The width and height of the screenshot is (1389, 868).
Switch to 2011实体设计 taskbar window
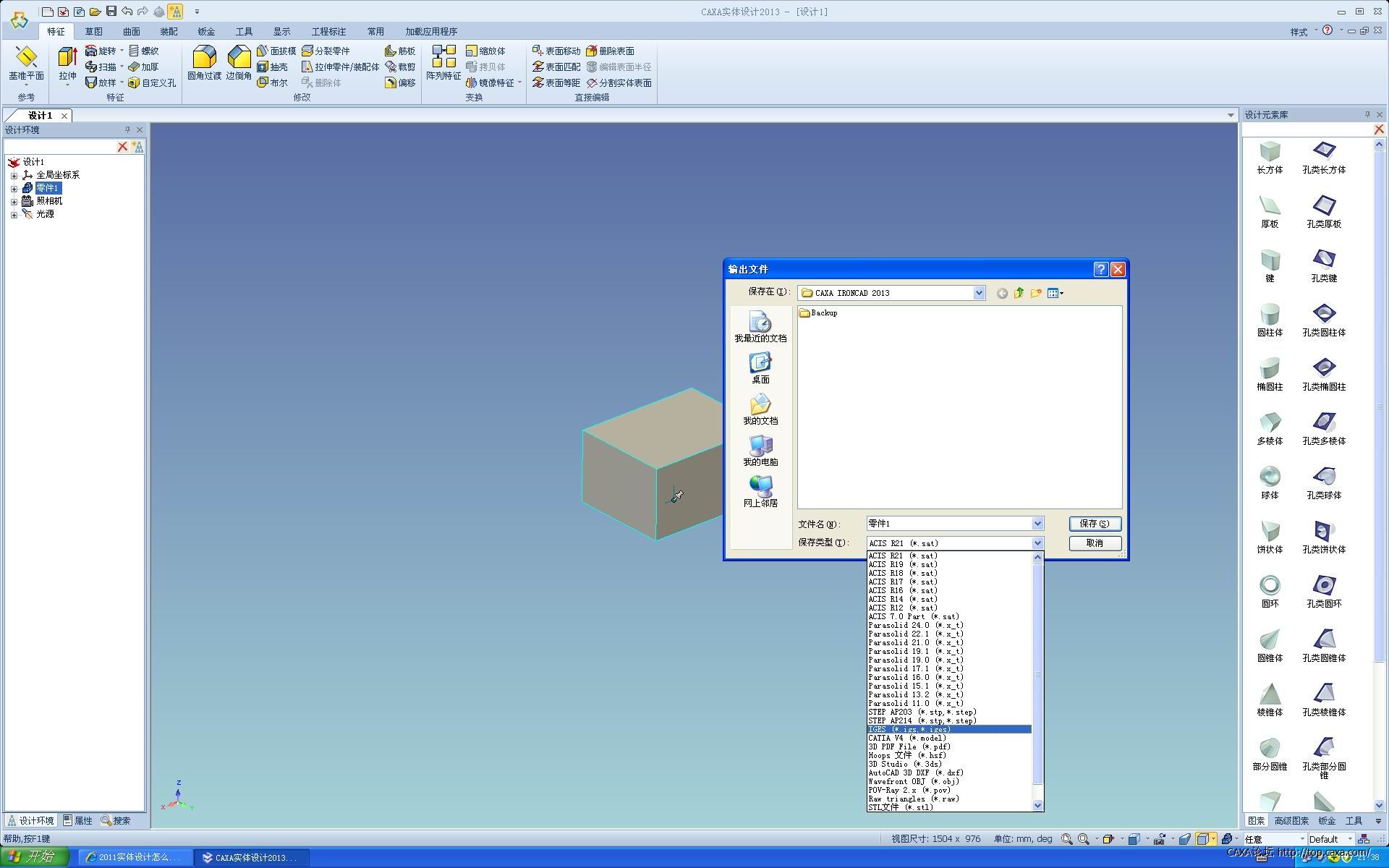tap(135, 857)
